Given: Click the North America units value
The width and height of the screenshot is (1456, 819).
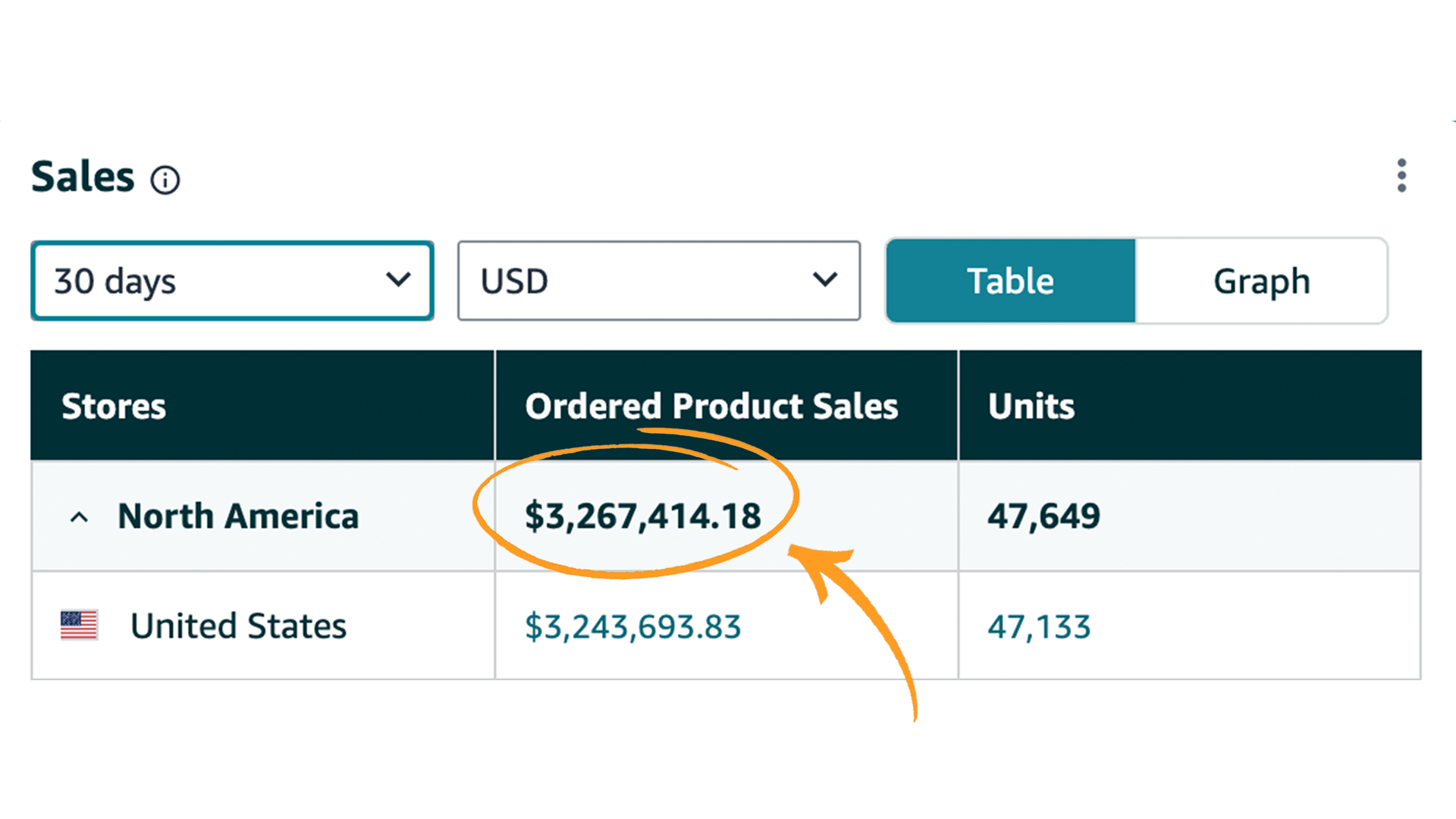Looking at the screenshot, I should pyautogui.click(x=1044, y=516).
